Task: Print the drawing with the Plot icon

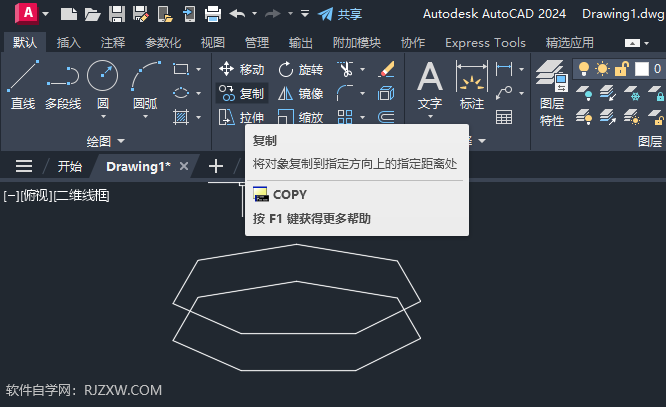Action: (x=213, y=14)
